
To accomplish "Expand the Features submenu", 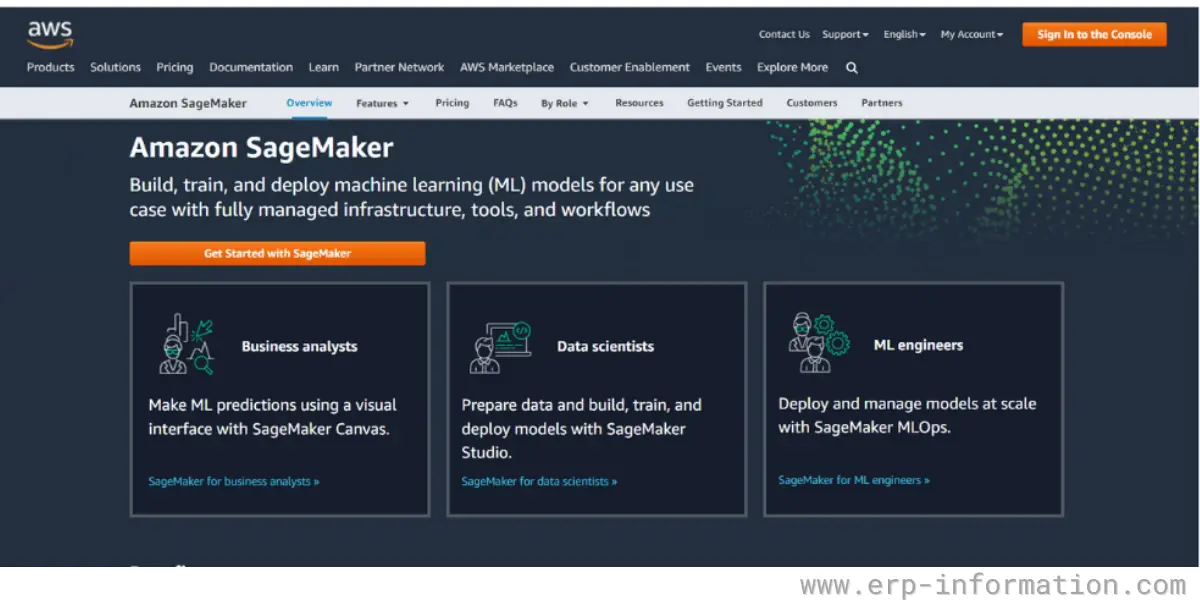I will tap(382, 103).
